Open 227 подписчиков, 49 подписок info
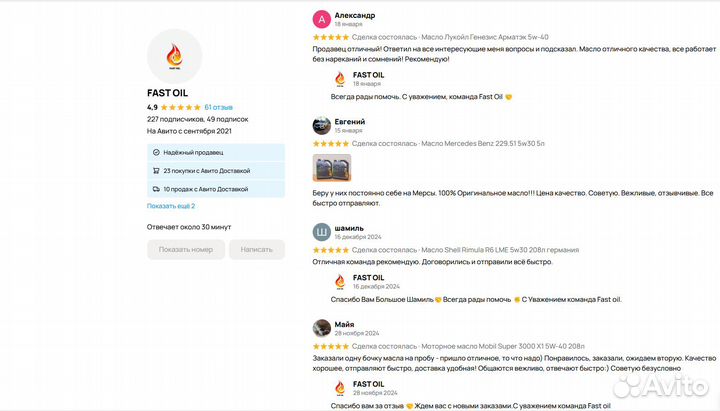 (196, 119)
